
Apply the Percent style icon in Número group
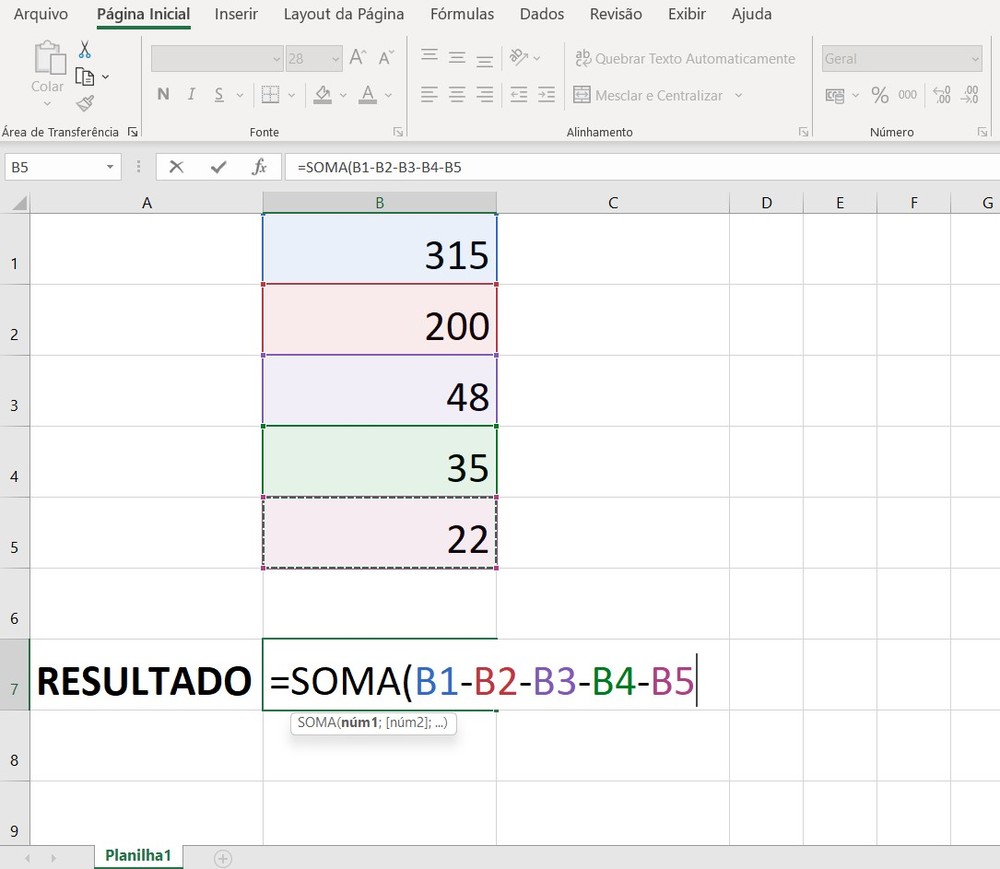(x=878, y=95)
